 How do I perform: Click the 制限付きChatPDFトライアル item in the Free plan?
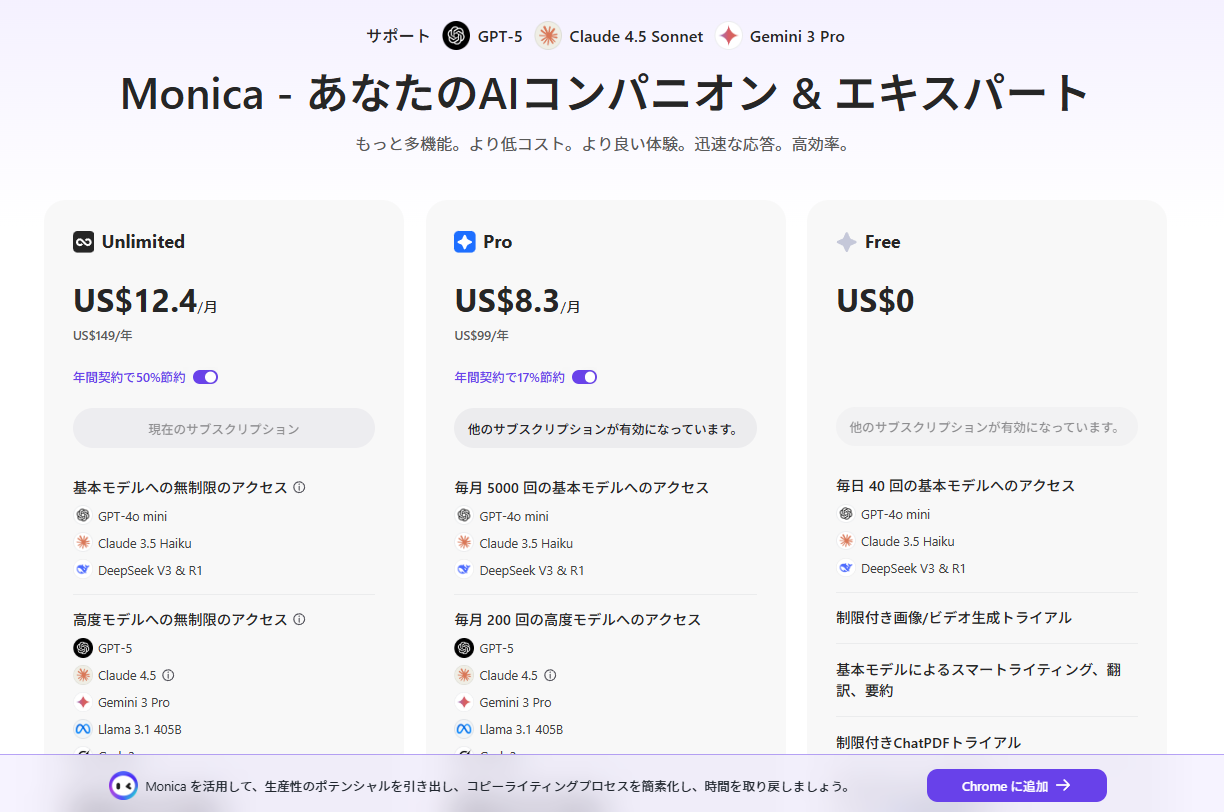[928, 743]
